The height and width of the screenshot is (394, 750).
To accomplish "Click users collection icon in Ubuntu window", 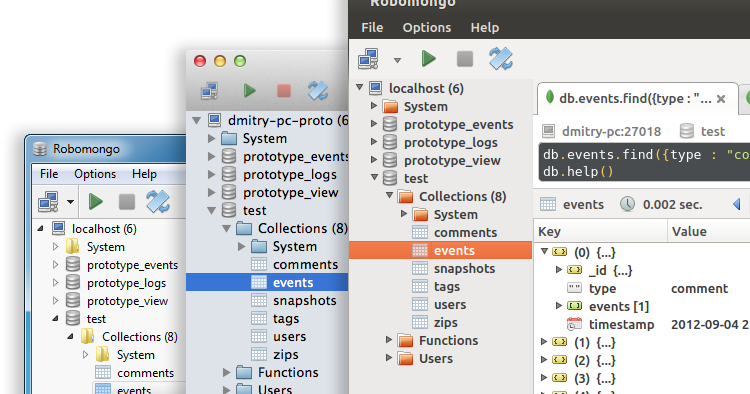I will click(420, 305).
